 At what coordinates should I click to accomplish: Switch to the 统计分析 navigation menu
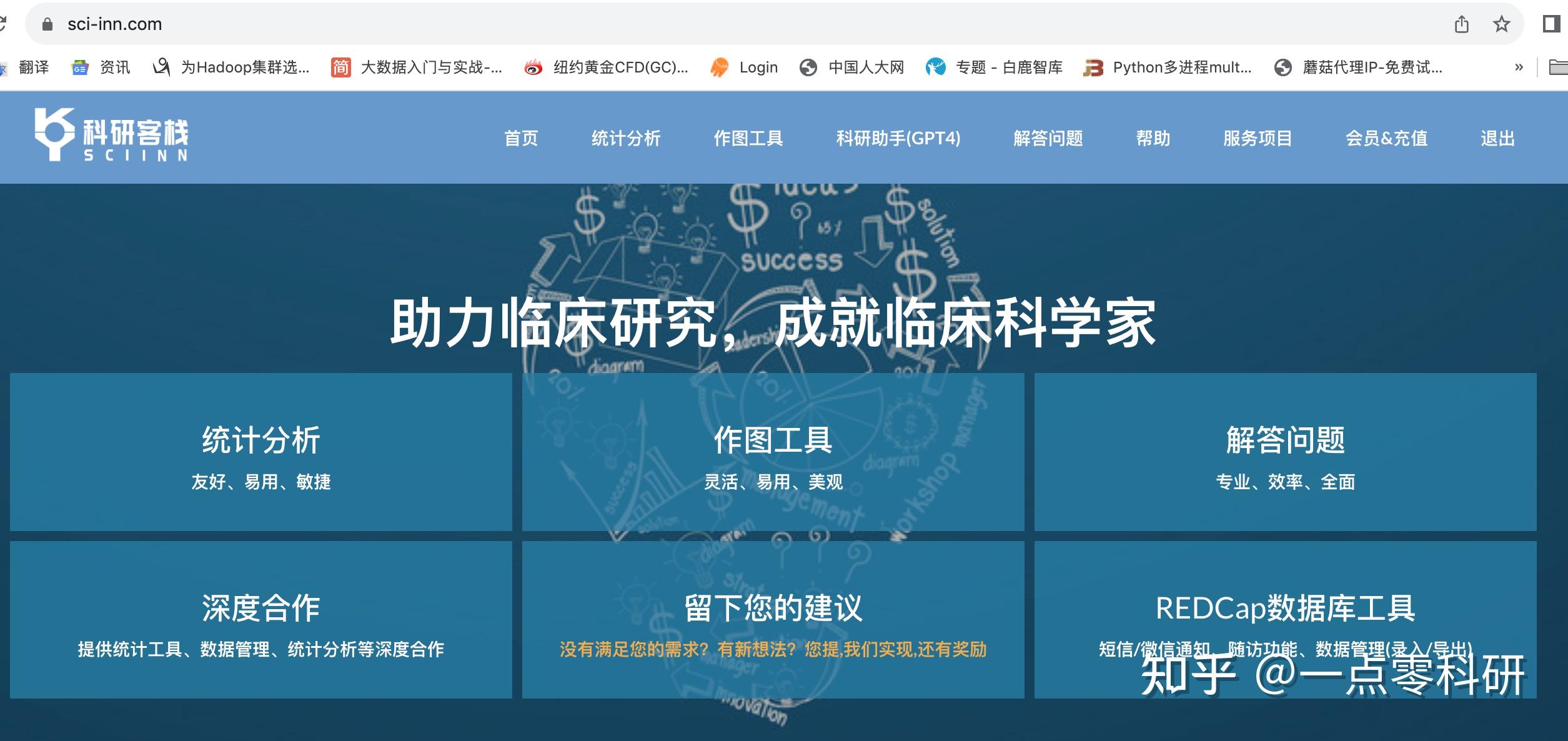[625, 138]
